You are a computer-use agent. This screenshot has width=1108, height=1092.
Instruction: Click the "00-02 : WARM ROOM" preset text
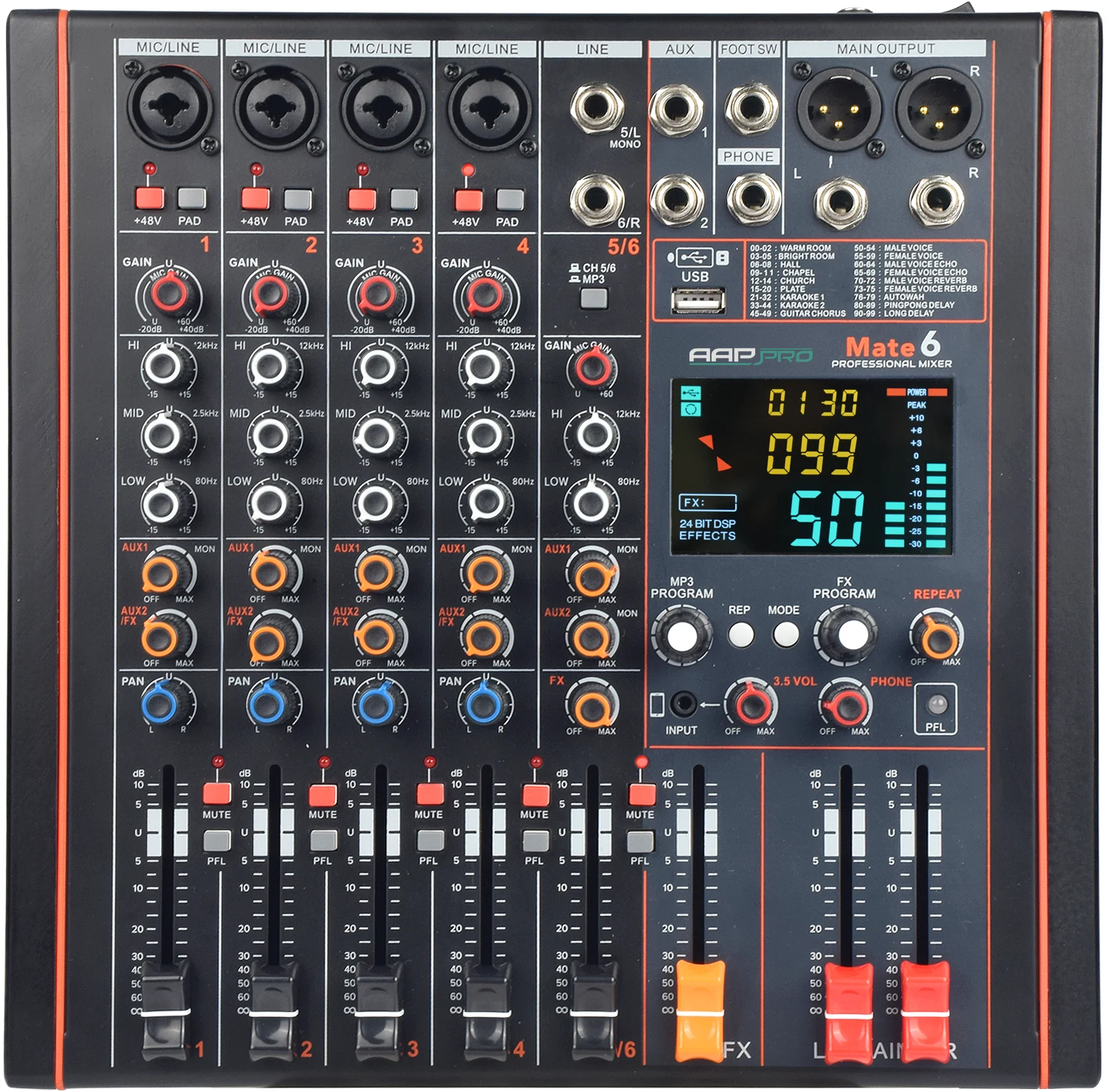791,248
